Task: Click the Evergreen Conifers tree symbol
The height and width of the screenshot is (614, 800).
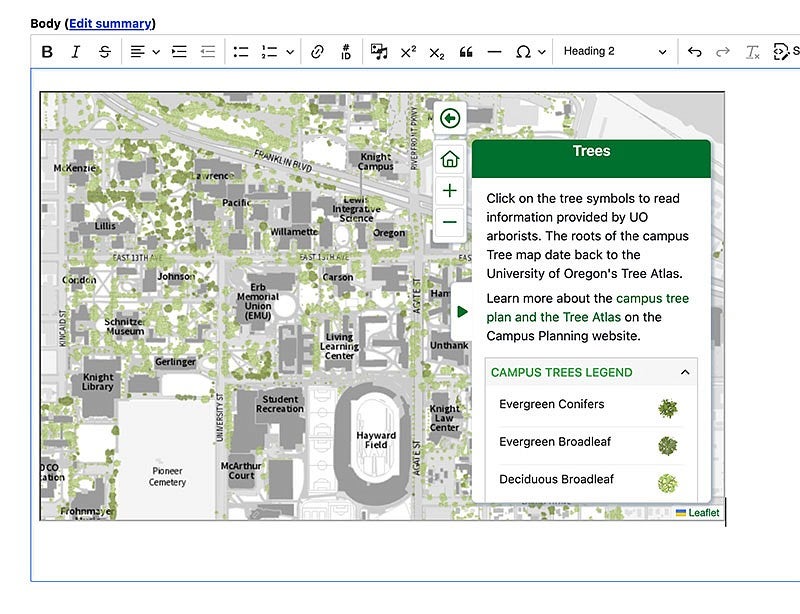Action: point(667,408)
